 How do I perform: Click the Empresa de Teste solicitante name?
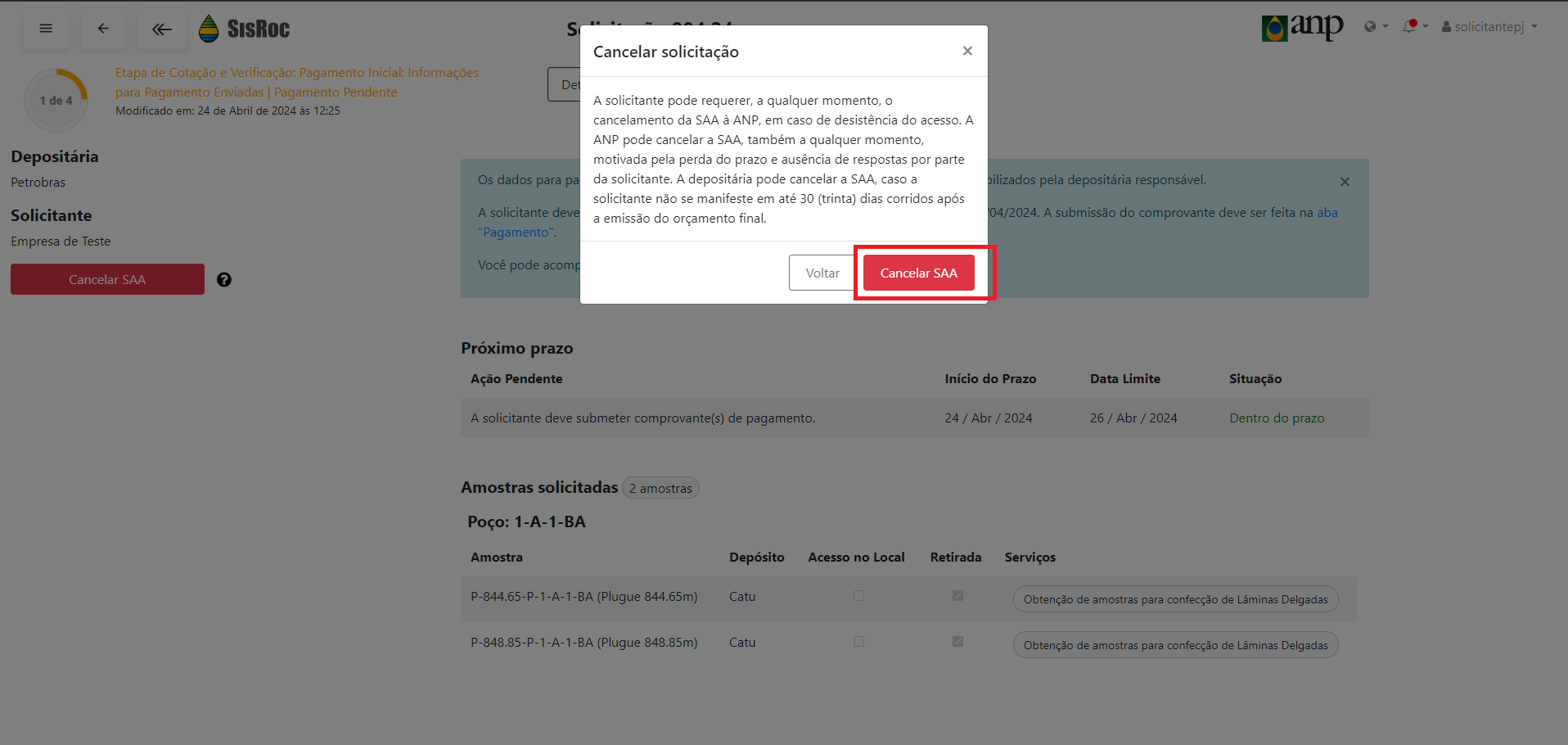[61, 242]
